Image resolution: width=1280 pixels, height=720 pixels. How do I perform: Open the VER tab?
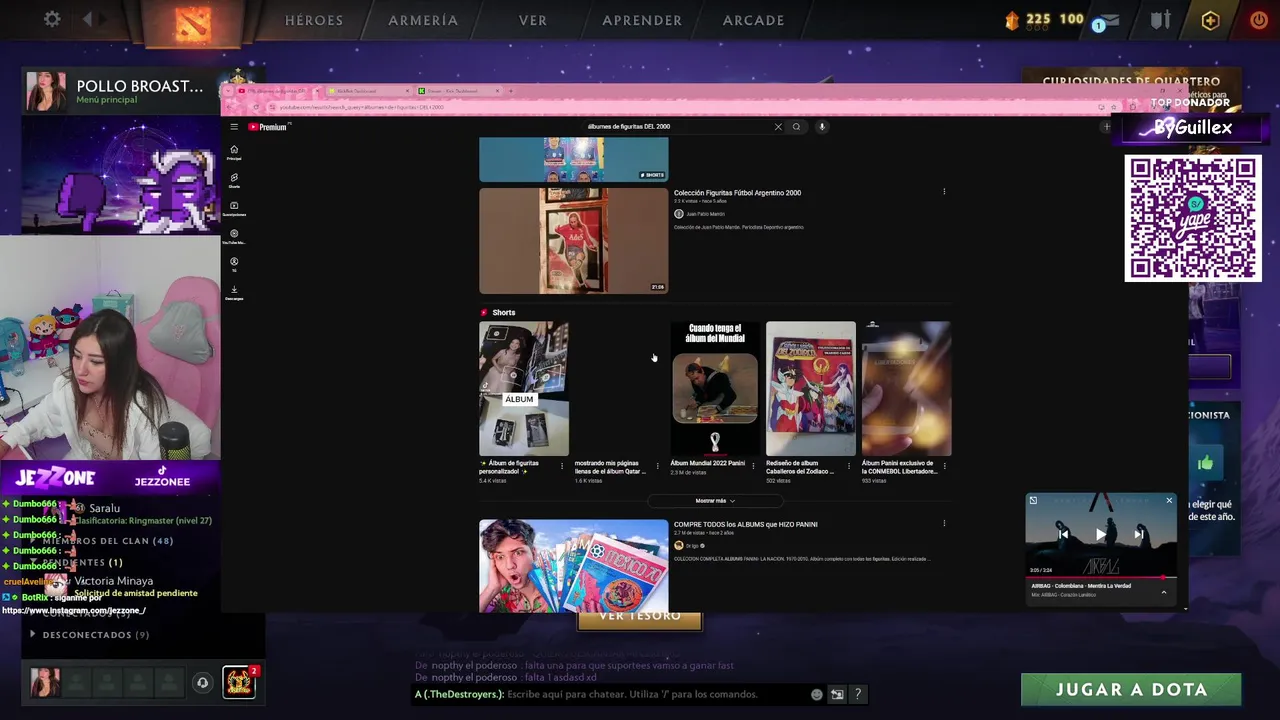pos(533,20)
